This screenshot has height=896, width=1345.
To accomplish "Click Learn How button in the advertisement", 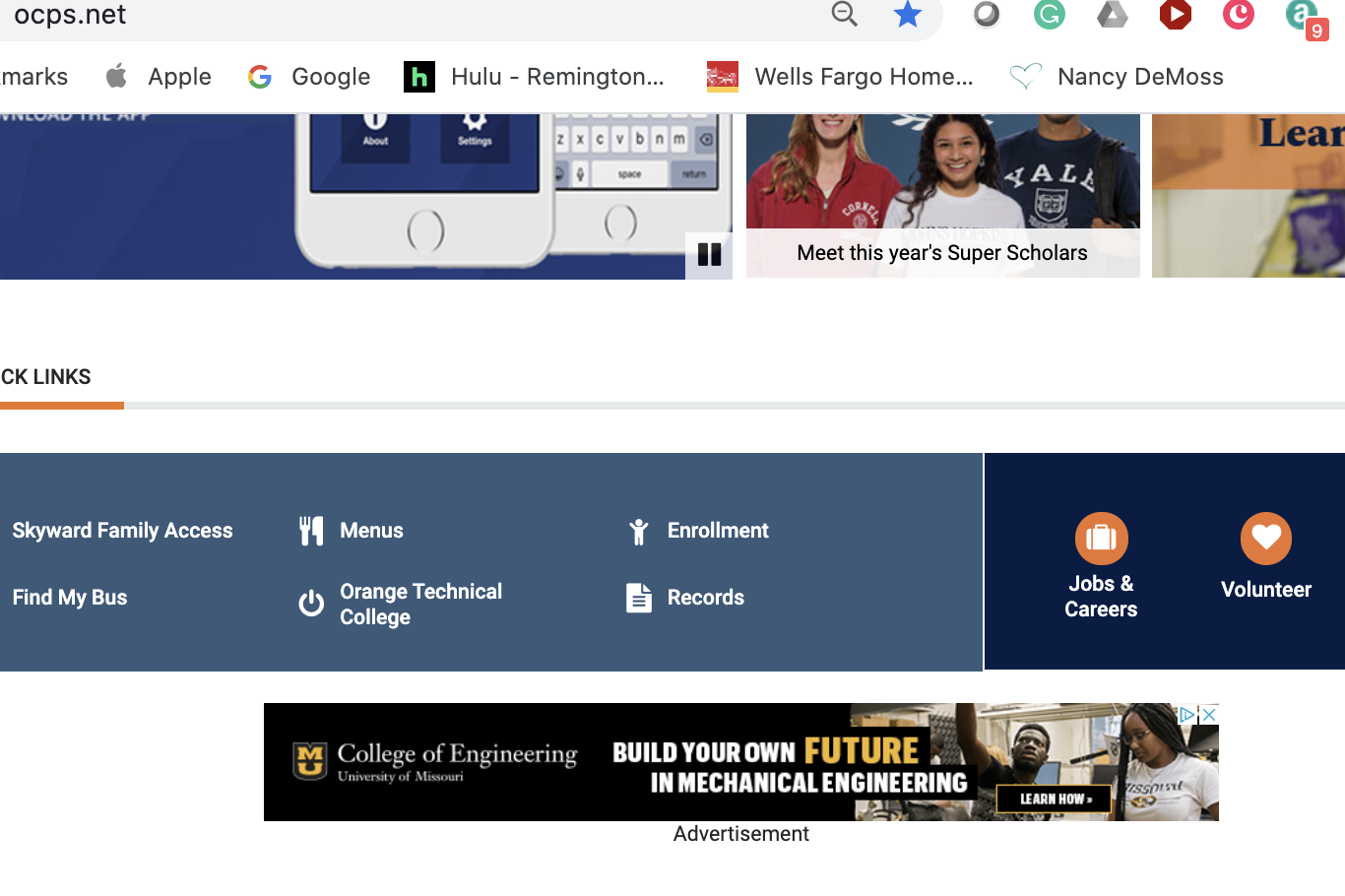I will point(1055,799).
